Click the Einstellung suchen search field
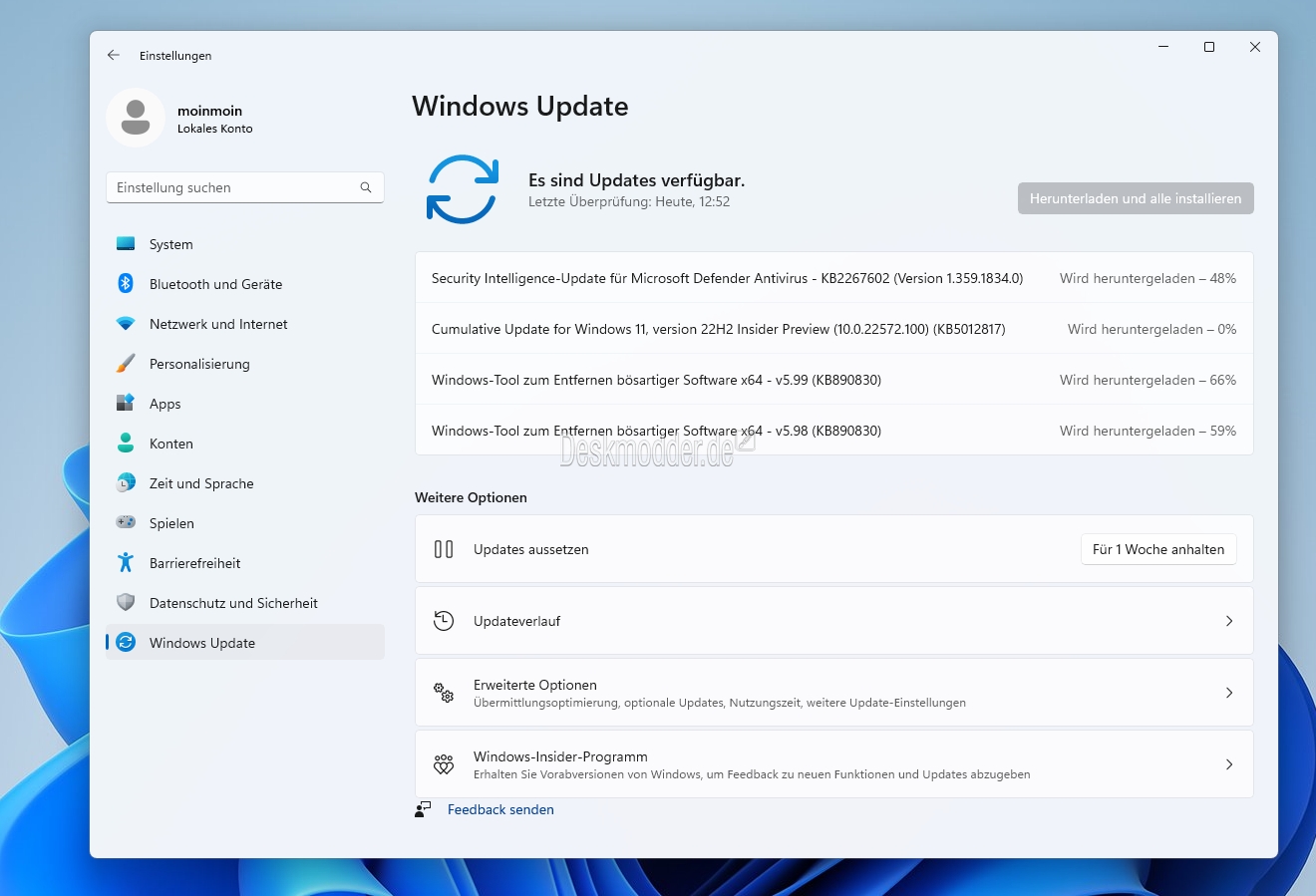The image size is (1316, 896). tap(245, 187)
